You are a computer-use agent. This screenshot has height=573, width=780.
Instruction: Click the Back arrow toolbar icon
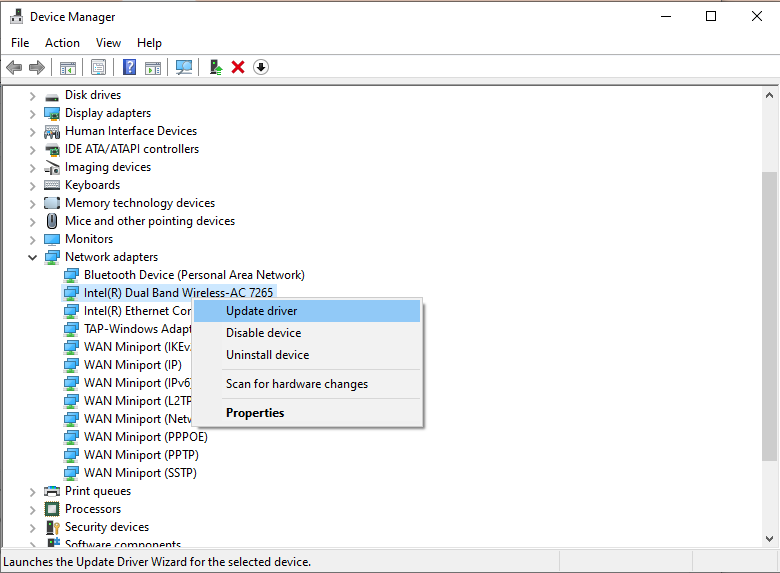pos(14,67)
